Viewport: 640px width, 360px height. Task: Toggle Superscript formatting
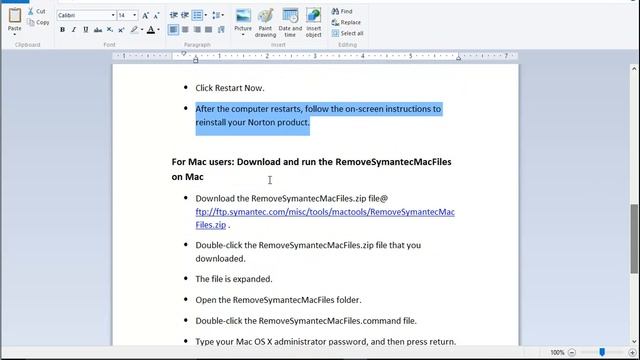pos(121,29)
